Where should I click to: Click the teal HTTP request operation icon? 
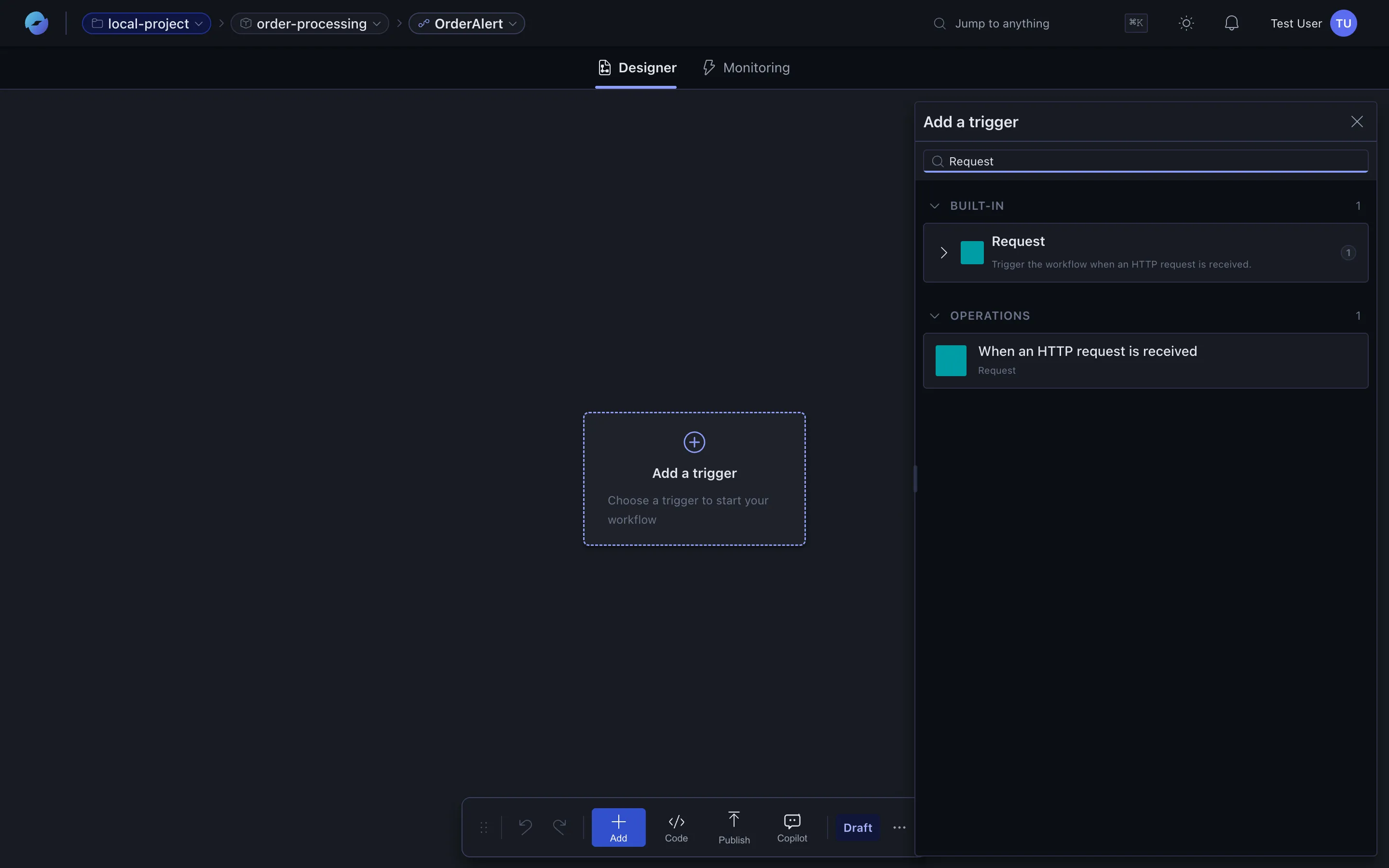pyautogui.click(x=951, y=361)
